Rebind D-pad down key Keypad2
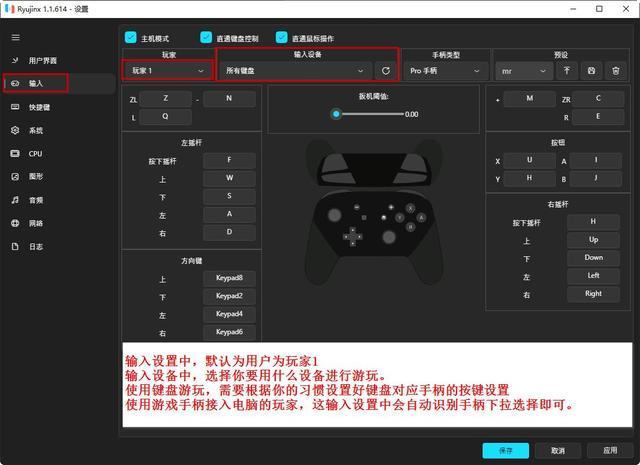The height and width of the screenshot is (465, 640). coord(229,296)
